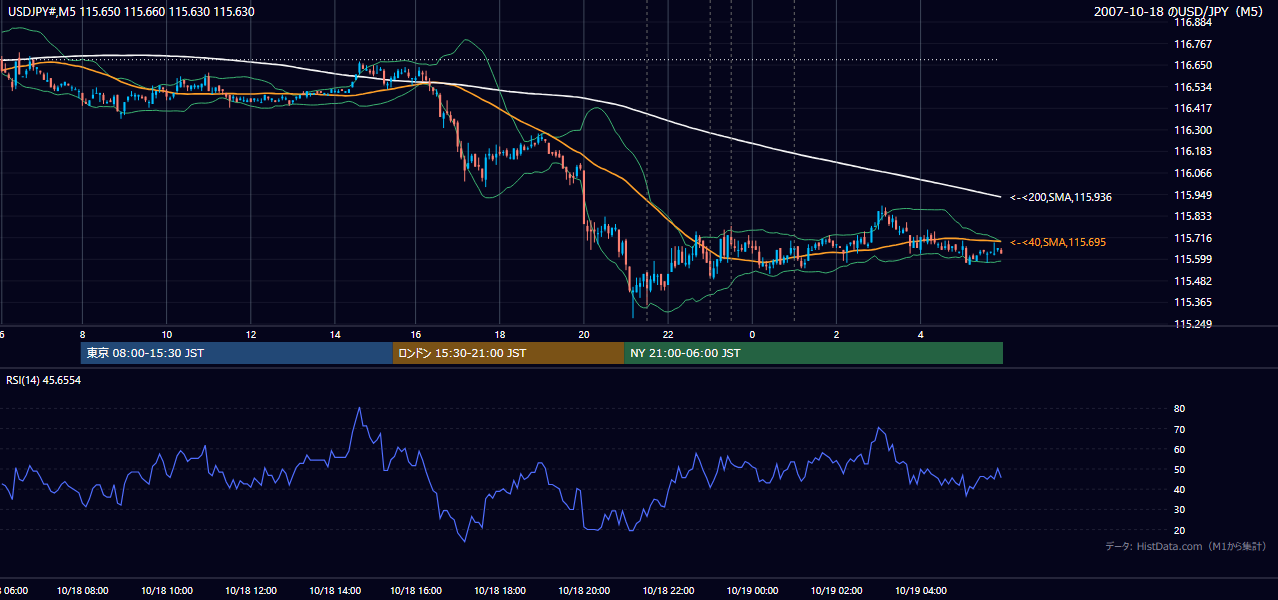Click the データ: HistData.com source credit
This screenshot has height=600, width=1278.
1186,546
